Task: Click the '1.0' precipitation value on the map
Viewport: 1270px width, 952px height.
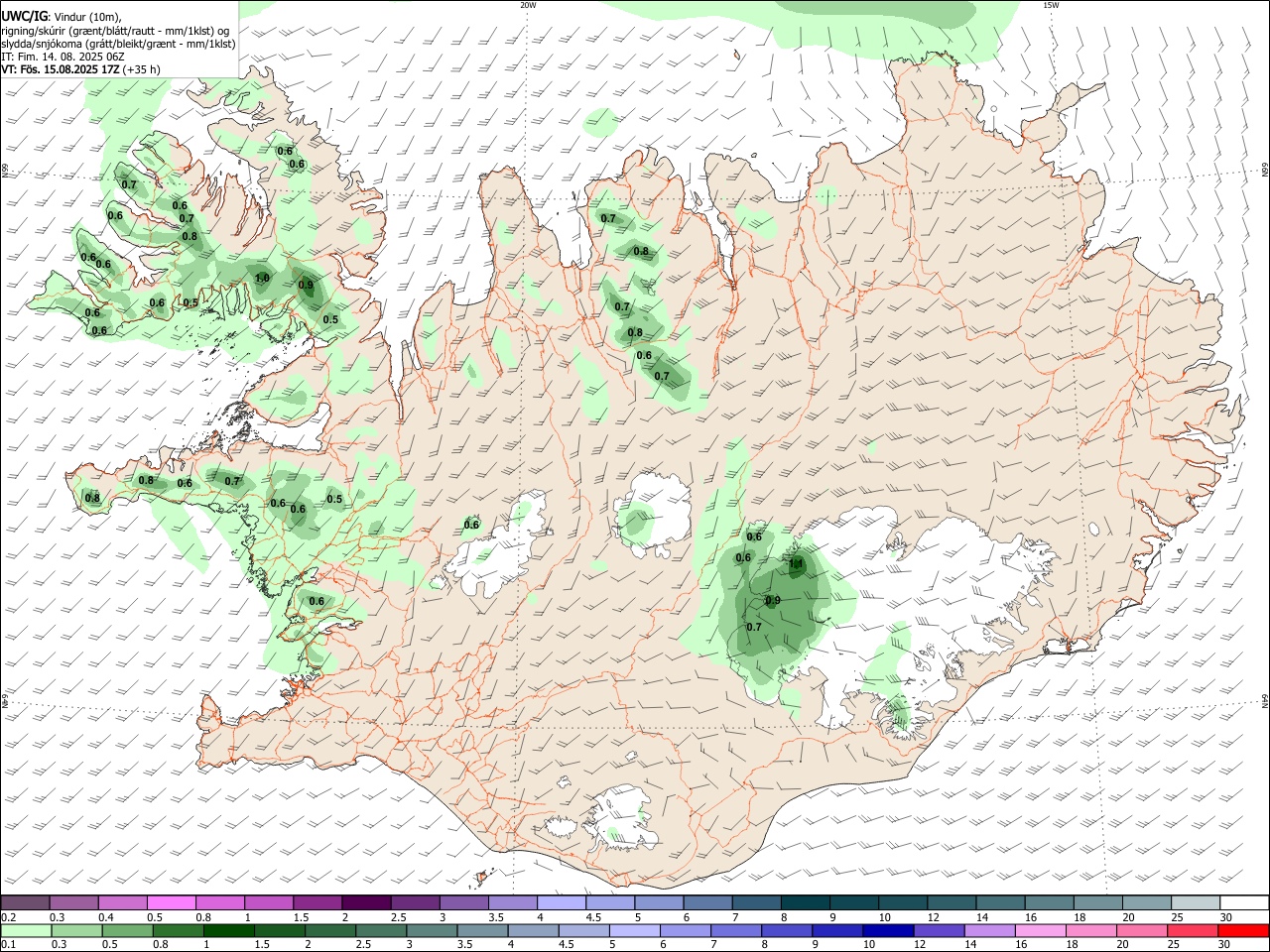Action: pyautogui.click(x=262, y=279)
